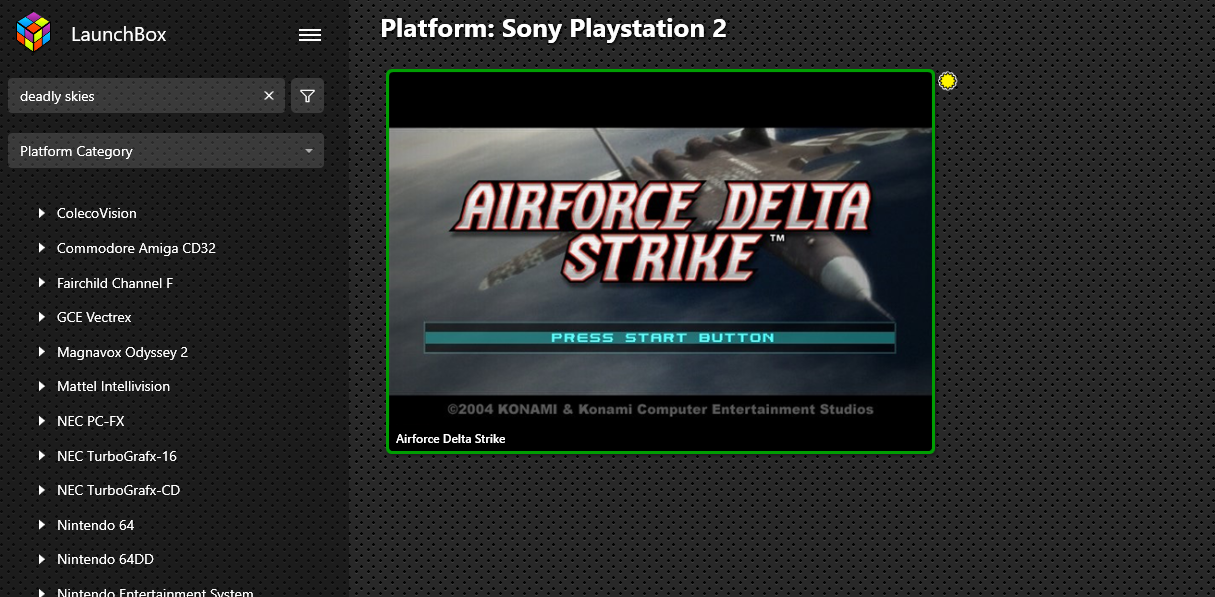Select Mattel Intellivision platform

coord(113,386)
